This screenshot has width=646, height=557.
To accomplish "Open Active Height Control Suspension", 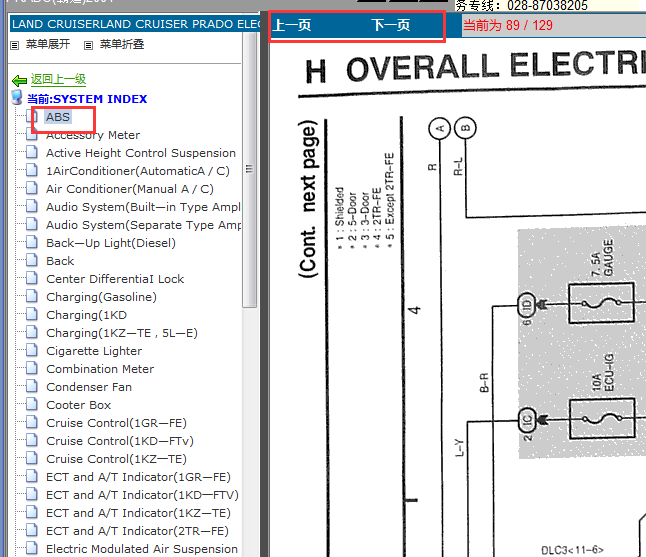I will (141, 153).
